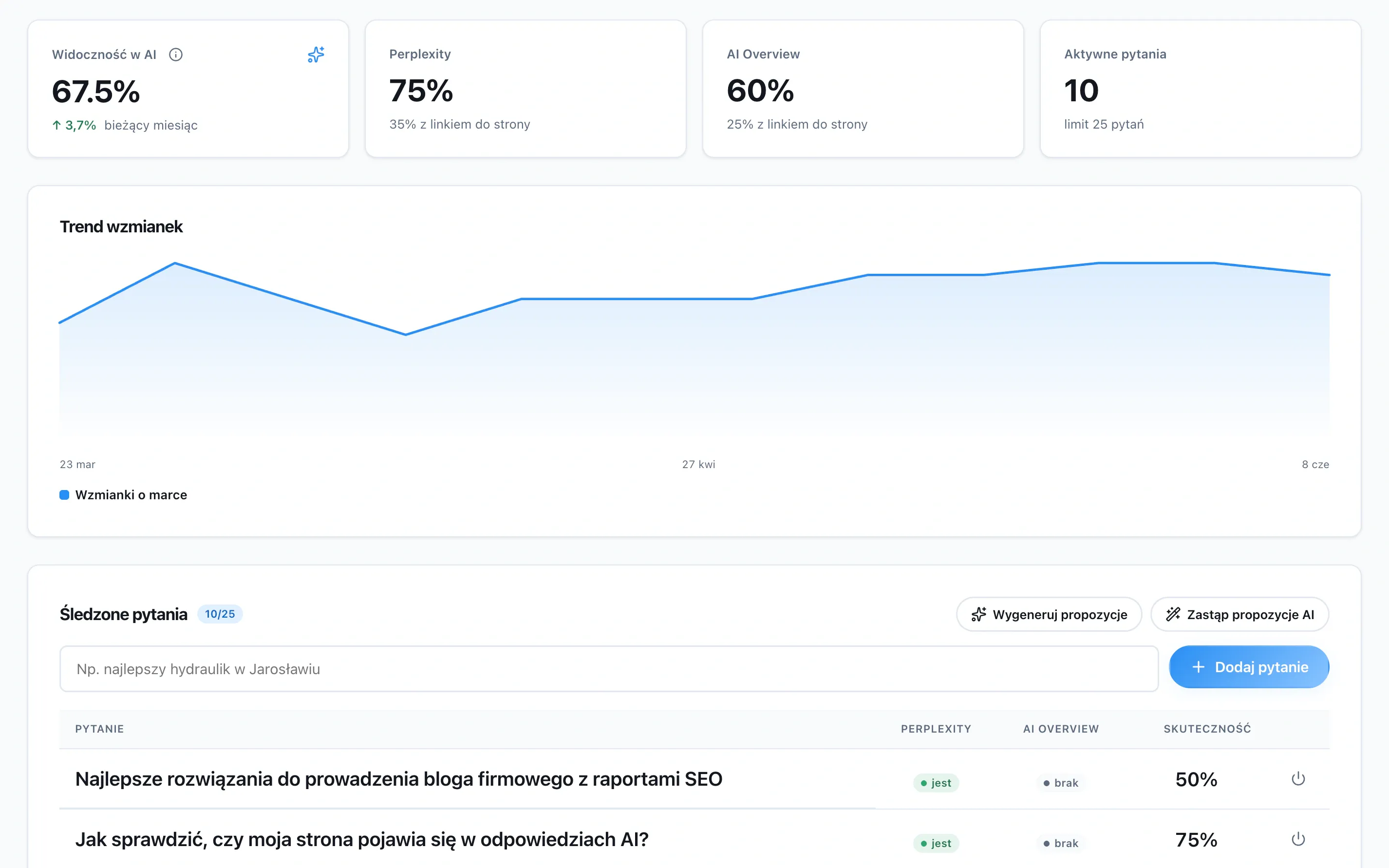This screenshot has height=868, width=1389.
Task: Click '25% z linkiem do strony' text
Action: pos(797,124)
